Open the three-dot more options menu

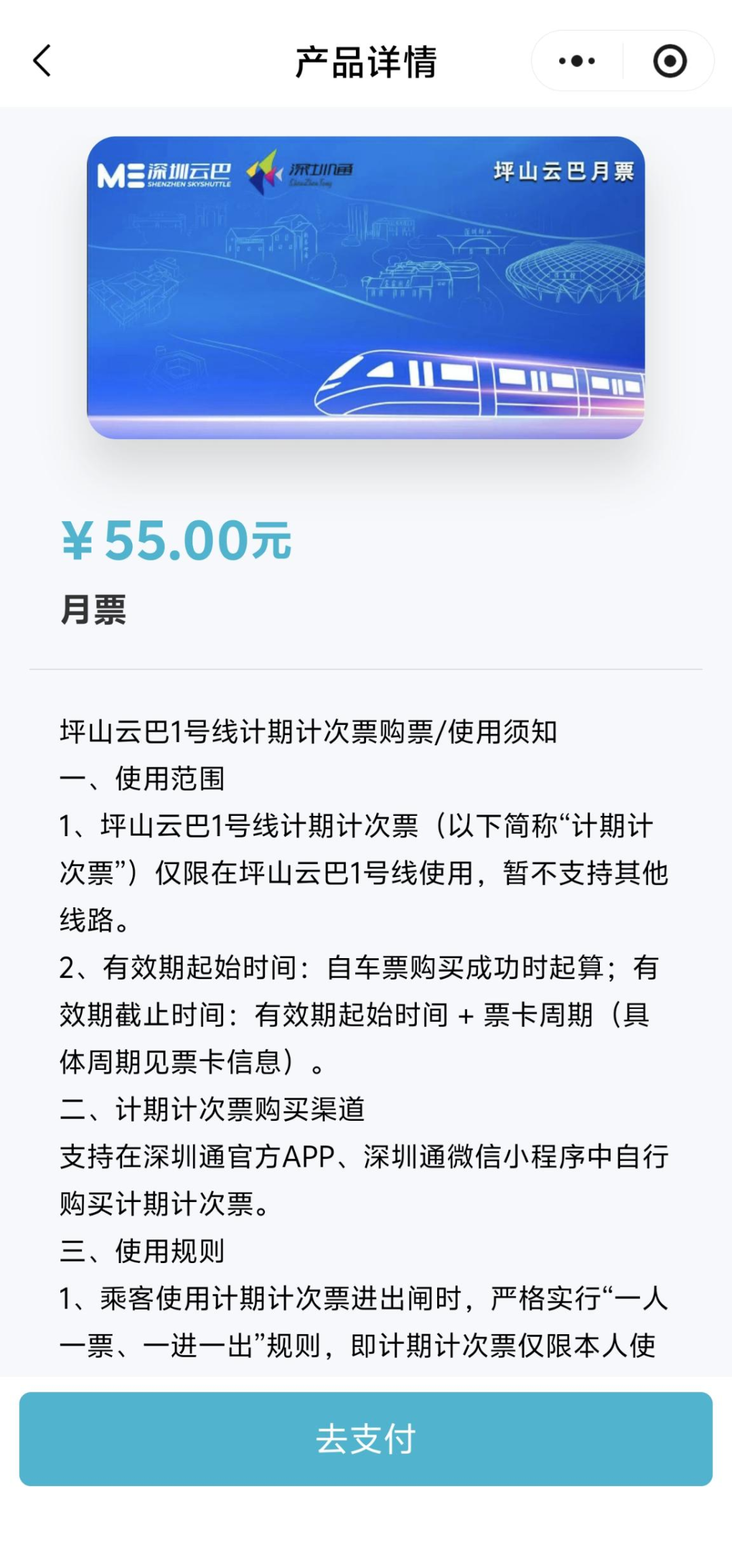point(577,61)
